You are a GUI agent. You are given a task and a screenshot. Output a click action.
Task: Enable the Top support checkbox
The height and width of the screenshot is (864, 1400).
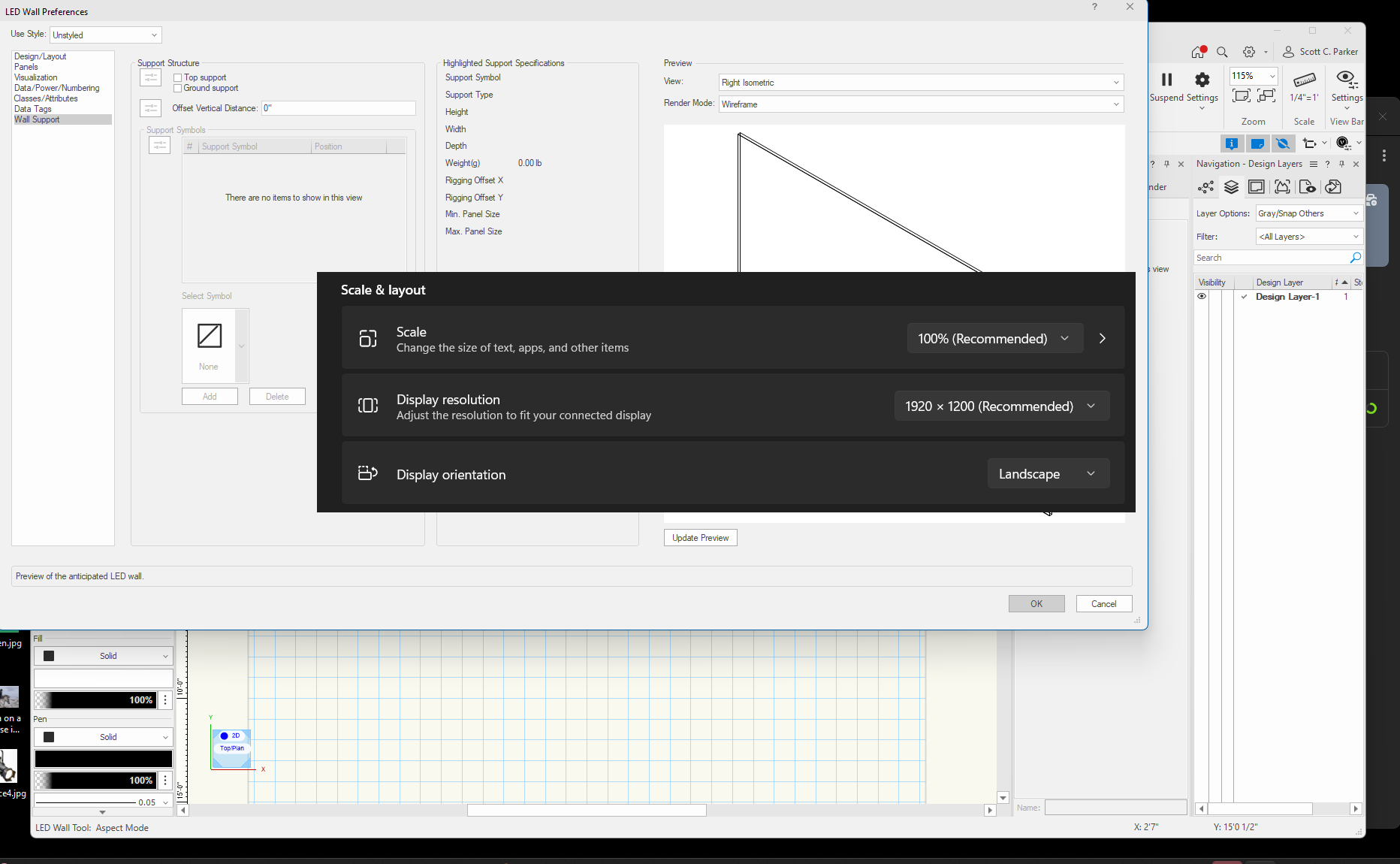pyautogui.click(x=178, y=78)
